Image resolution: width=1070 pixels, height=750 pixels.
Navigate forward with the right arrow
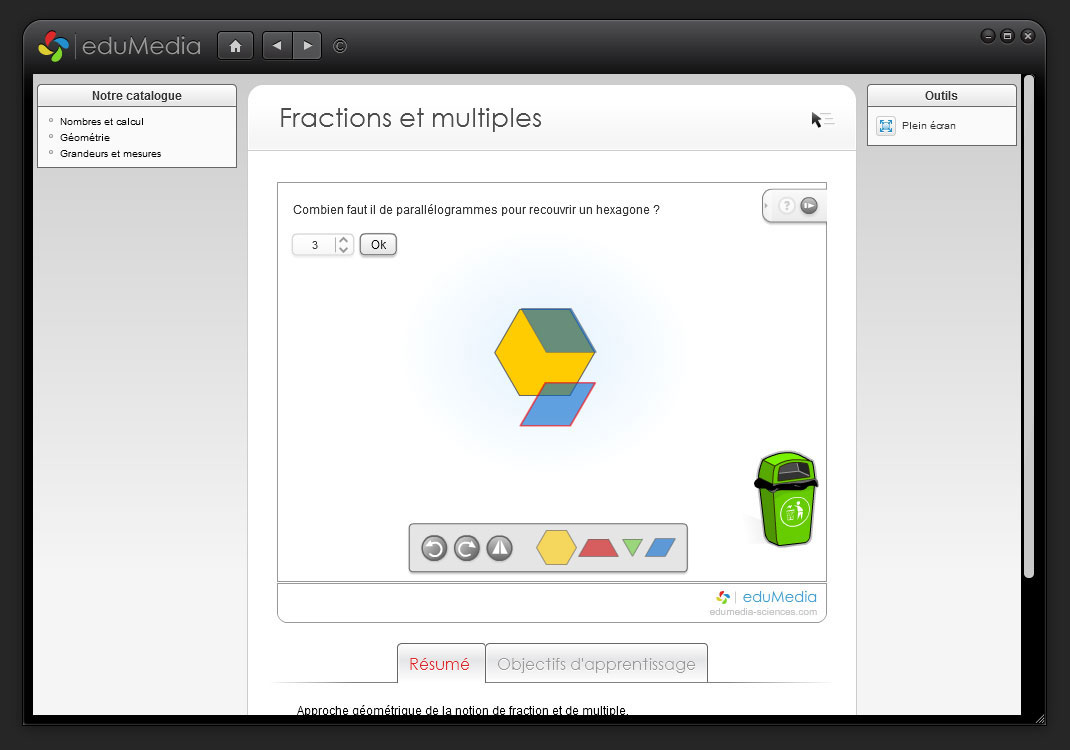point(307,46)
